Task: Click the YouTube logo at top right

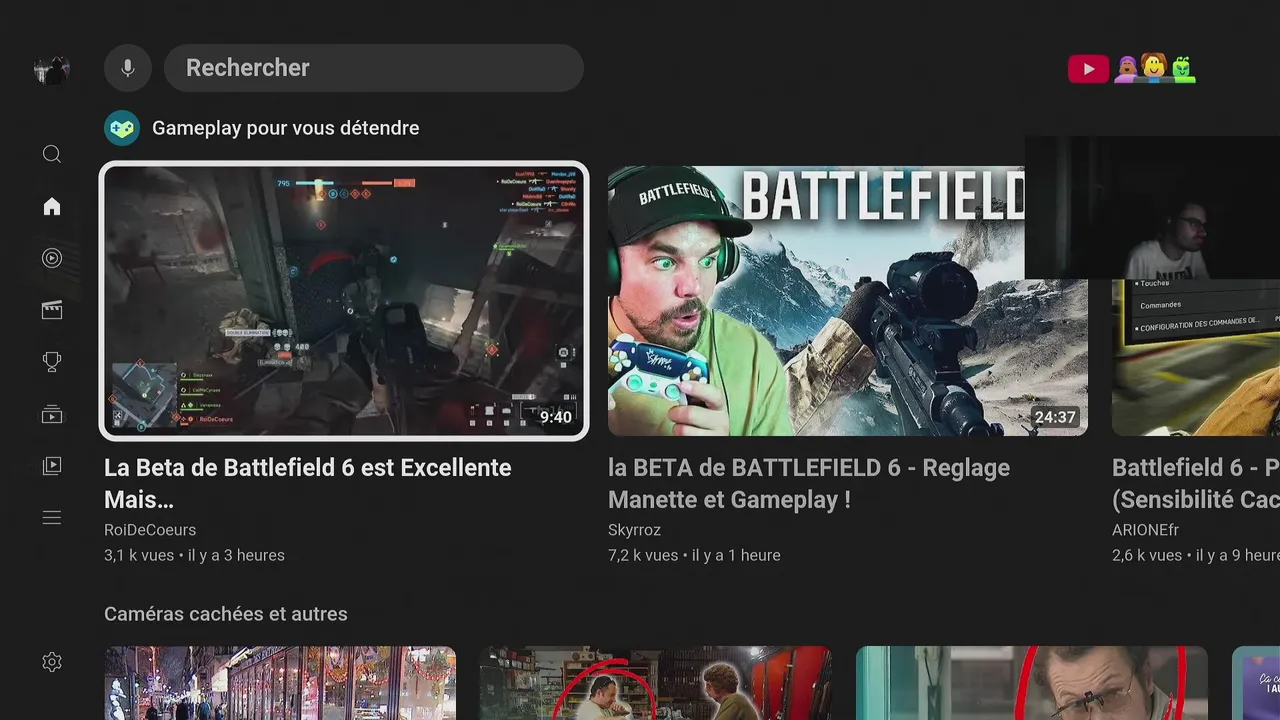Action: (x=1088, y=69)
